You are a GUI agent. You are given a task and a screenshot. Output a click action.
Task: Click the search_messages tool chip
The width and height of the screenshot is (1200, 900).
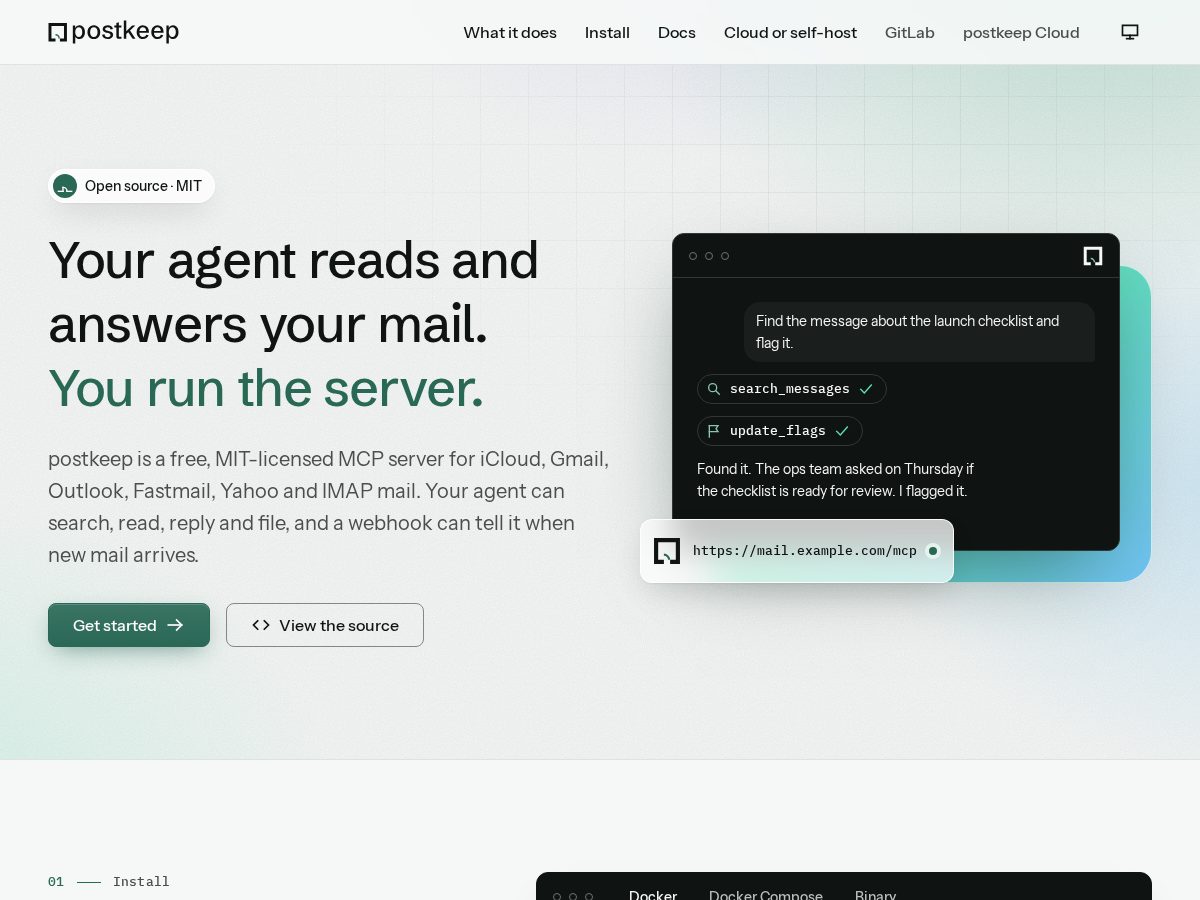[792, 389]
